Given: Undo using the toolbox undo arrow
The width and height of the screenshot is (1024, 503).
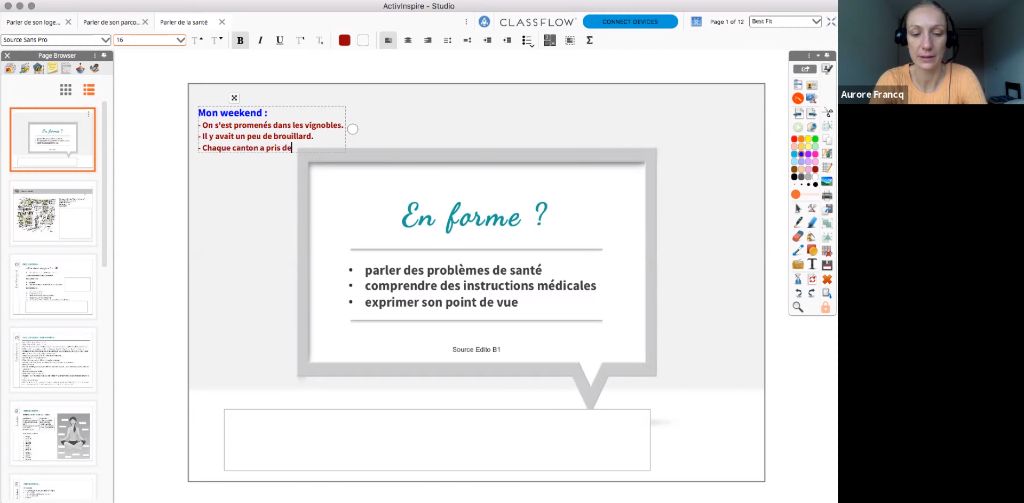Looking at the screenshot, I should (797, 293).
